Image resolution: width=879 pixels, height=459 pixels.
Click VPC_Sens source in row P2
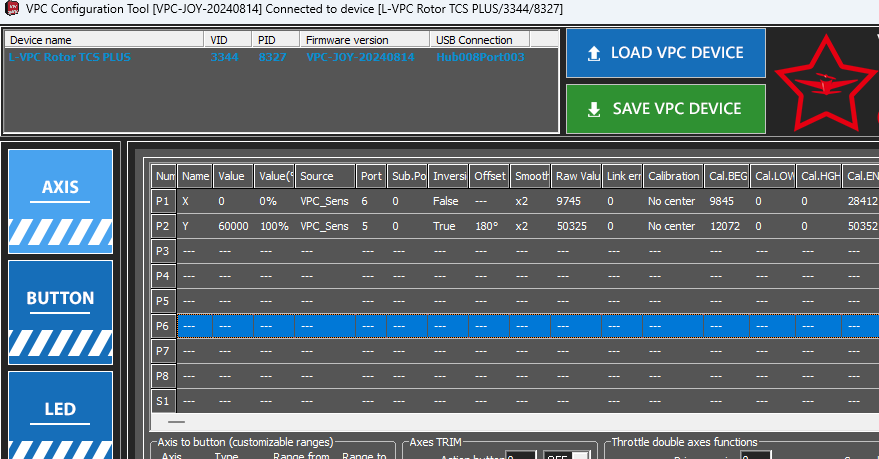pyautogui.click(x=325, y=226)
